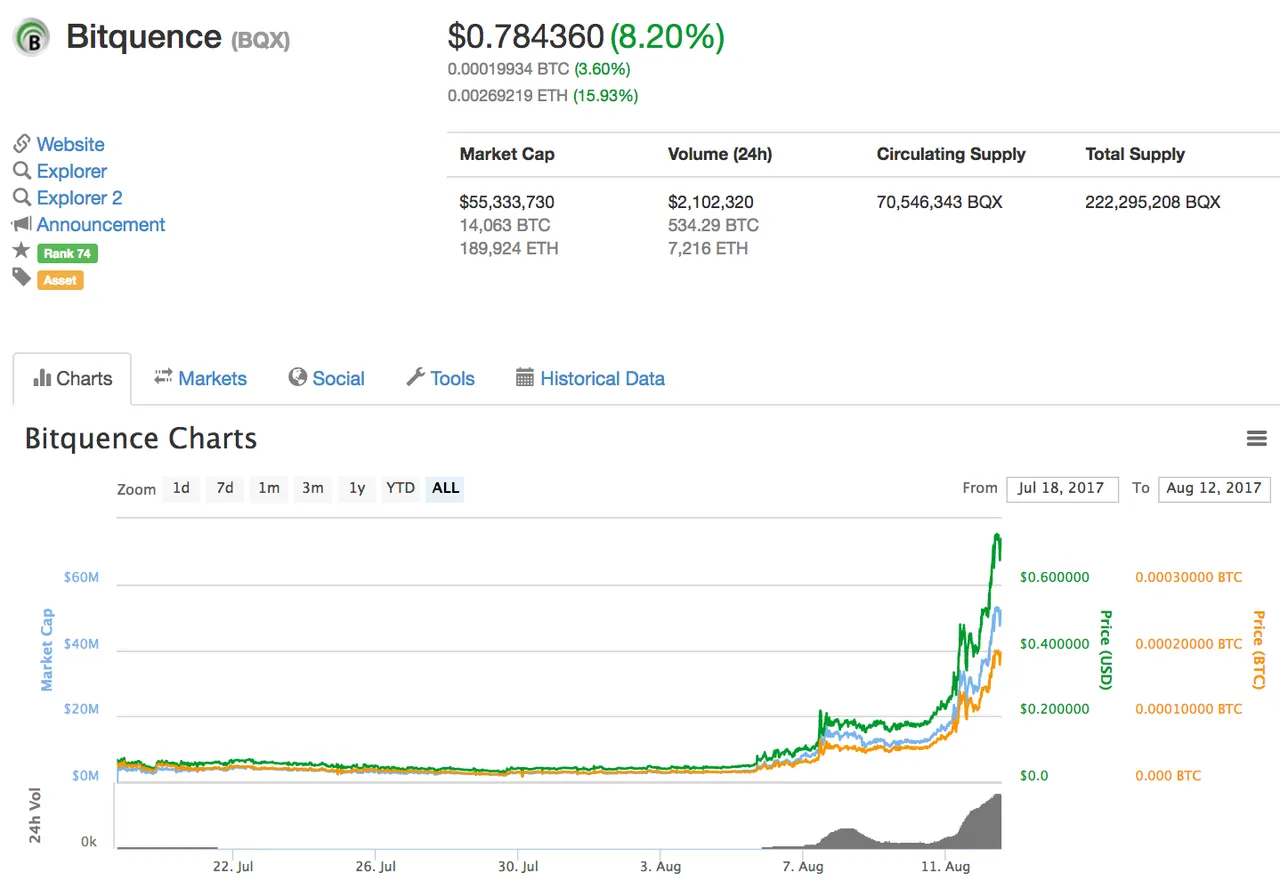Click the 222,295,208 BQX total supply
The image size is (1280, 879).
(1153, 202)
